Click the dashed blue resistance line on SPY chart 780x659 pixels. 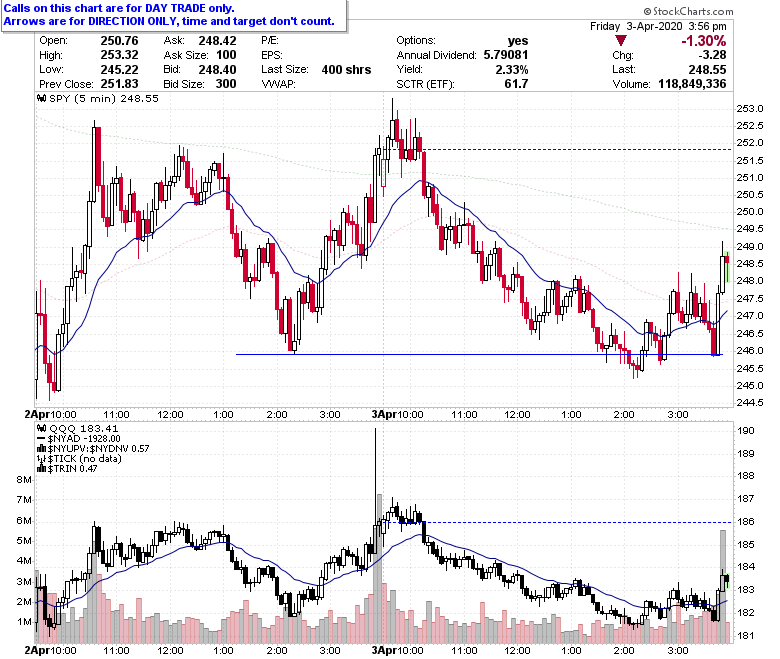(x=557, y=149)
